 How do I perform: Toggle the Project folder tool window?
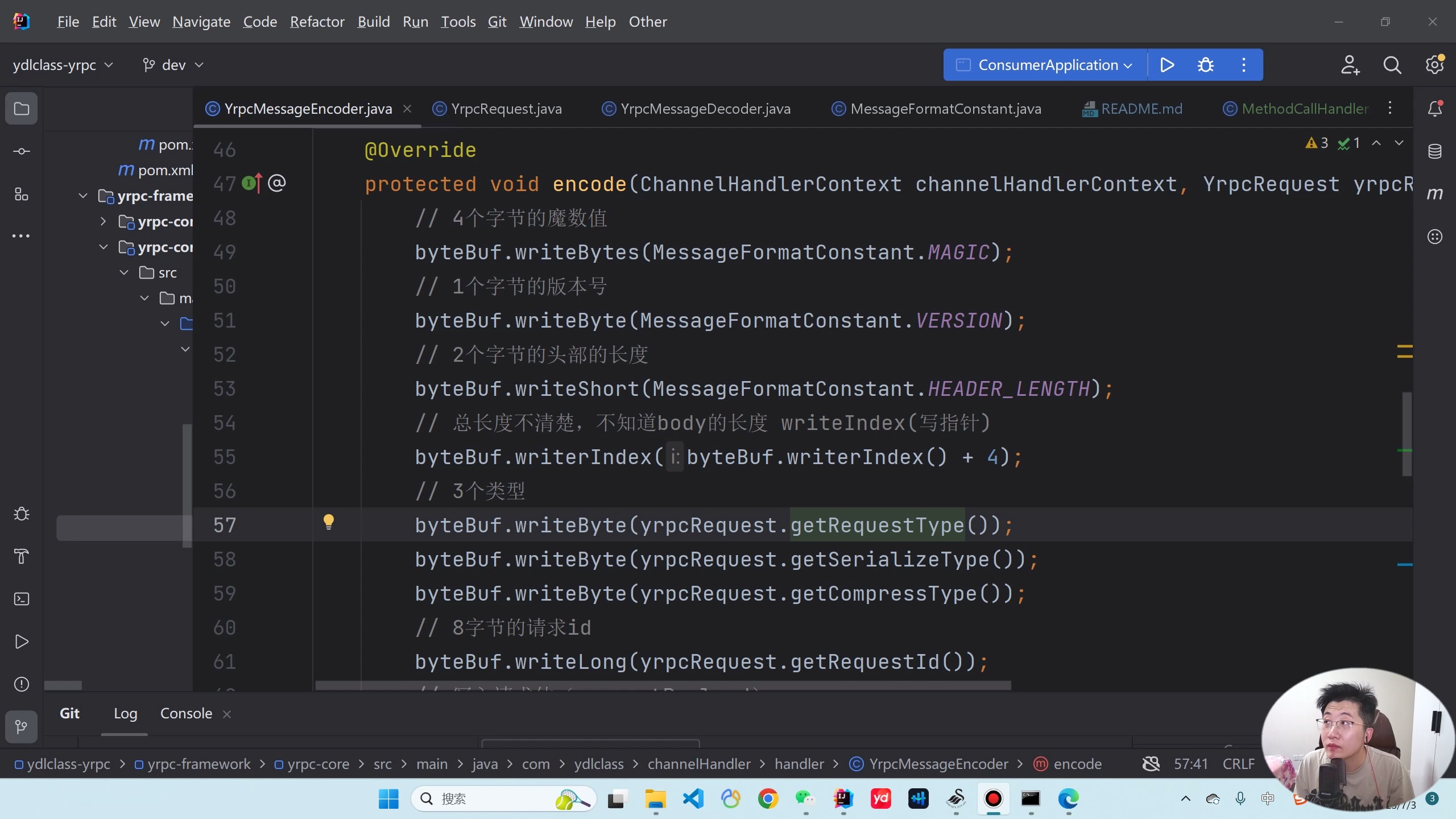click(22, 108)
